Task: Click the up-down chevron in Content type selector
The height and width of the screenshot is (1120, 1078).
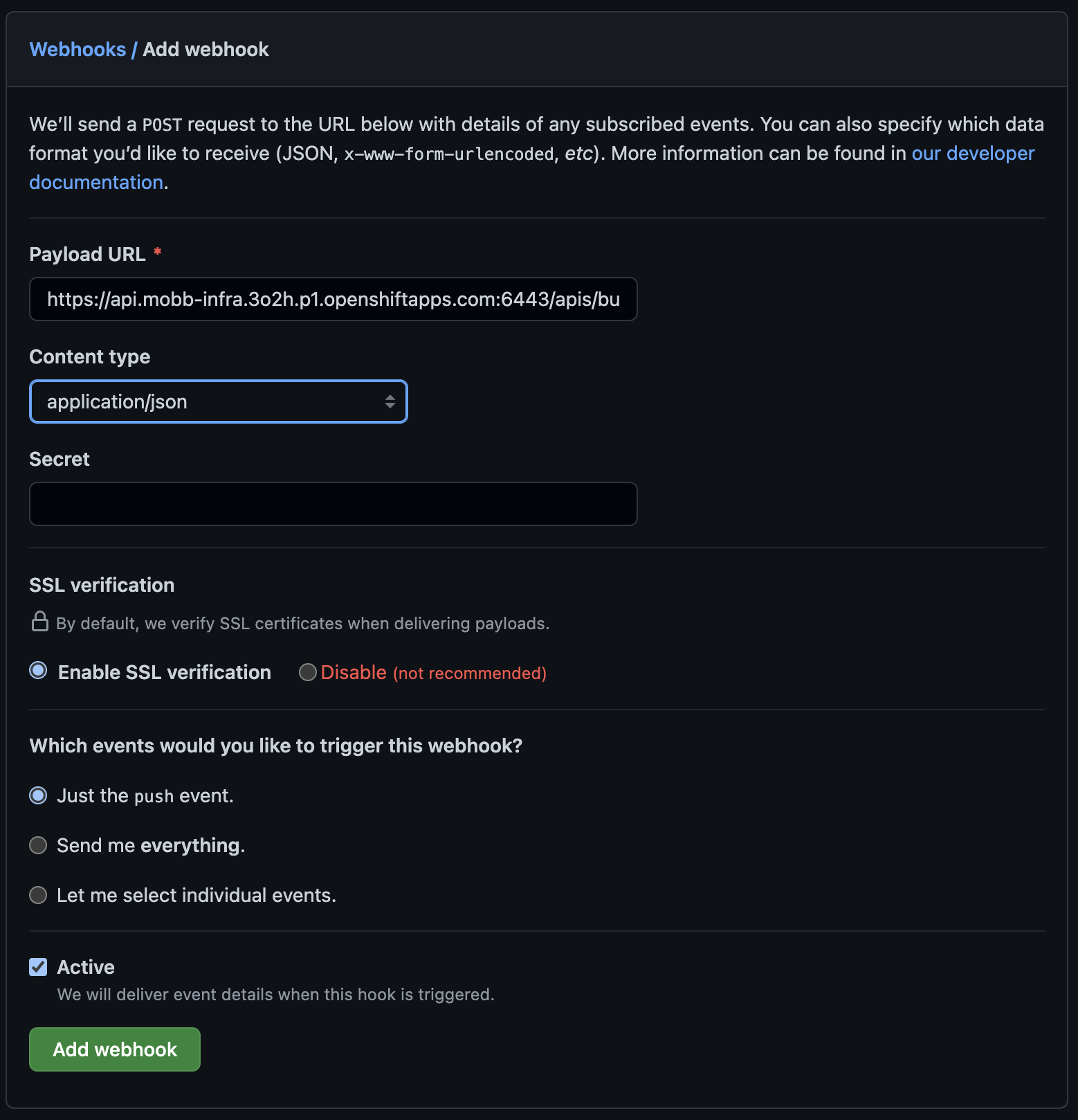Action: coord(390,401)
